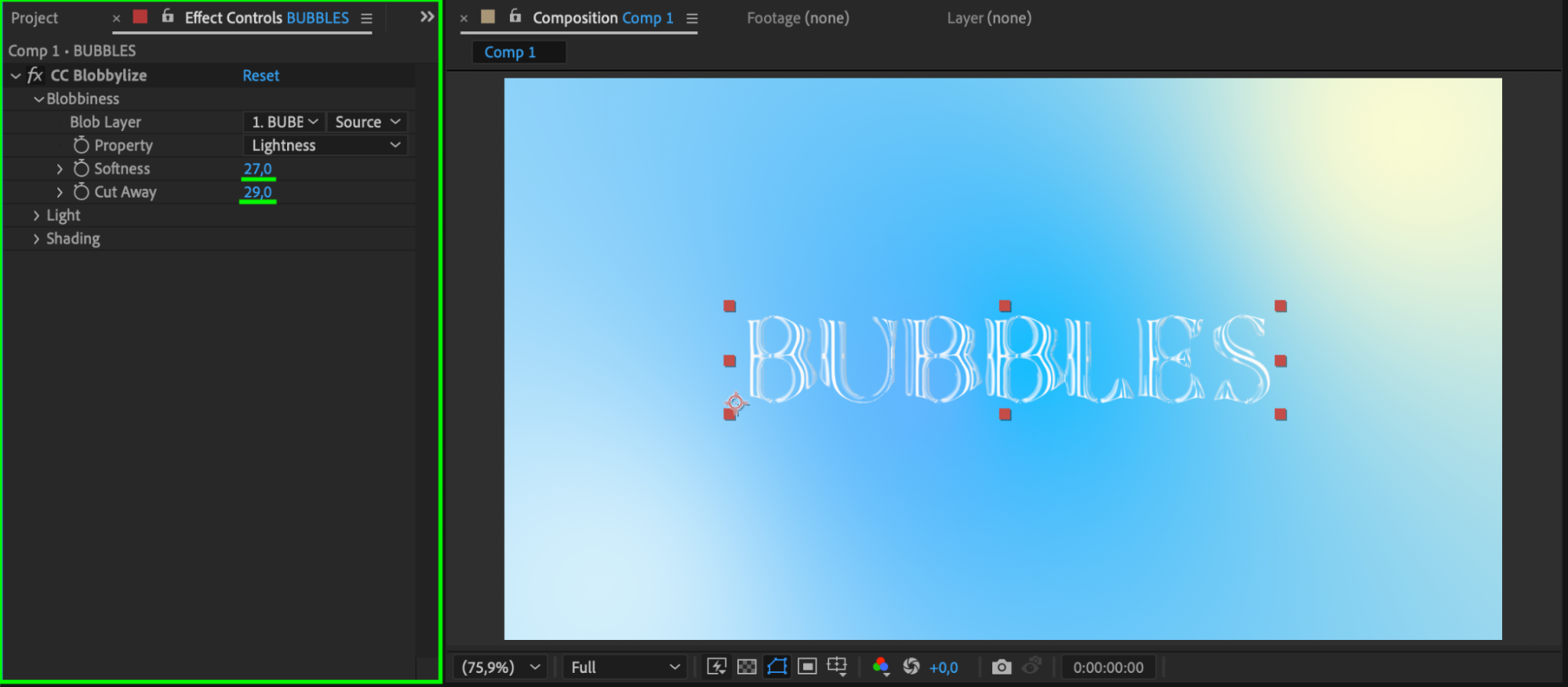Click the tan label swatch of Composition
Screen dimensions: 1568x687
click(x=488, y=16)
